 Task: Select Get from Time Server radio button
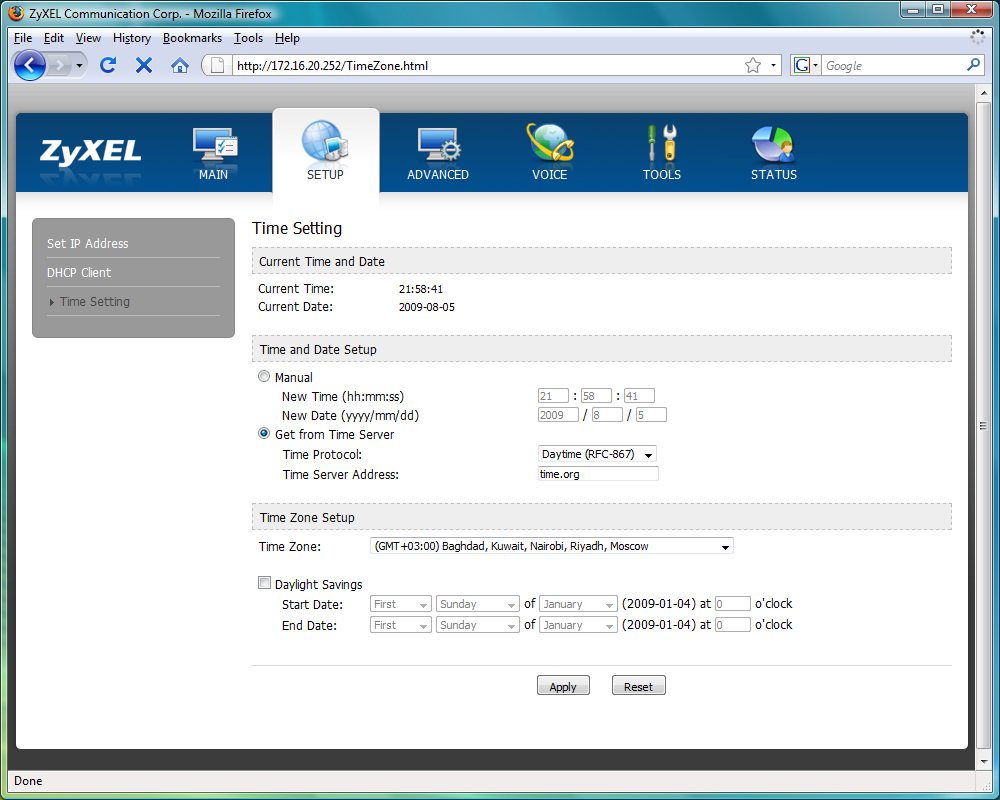264,433
